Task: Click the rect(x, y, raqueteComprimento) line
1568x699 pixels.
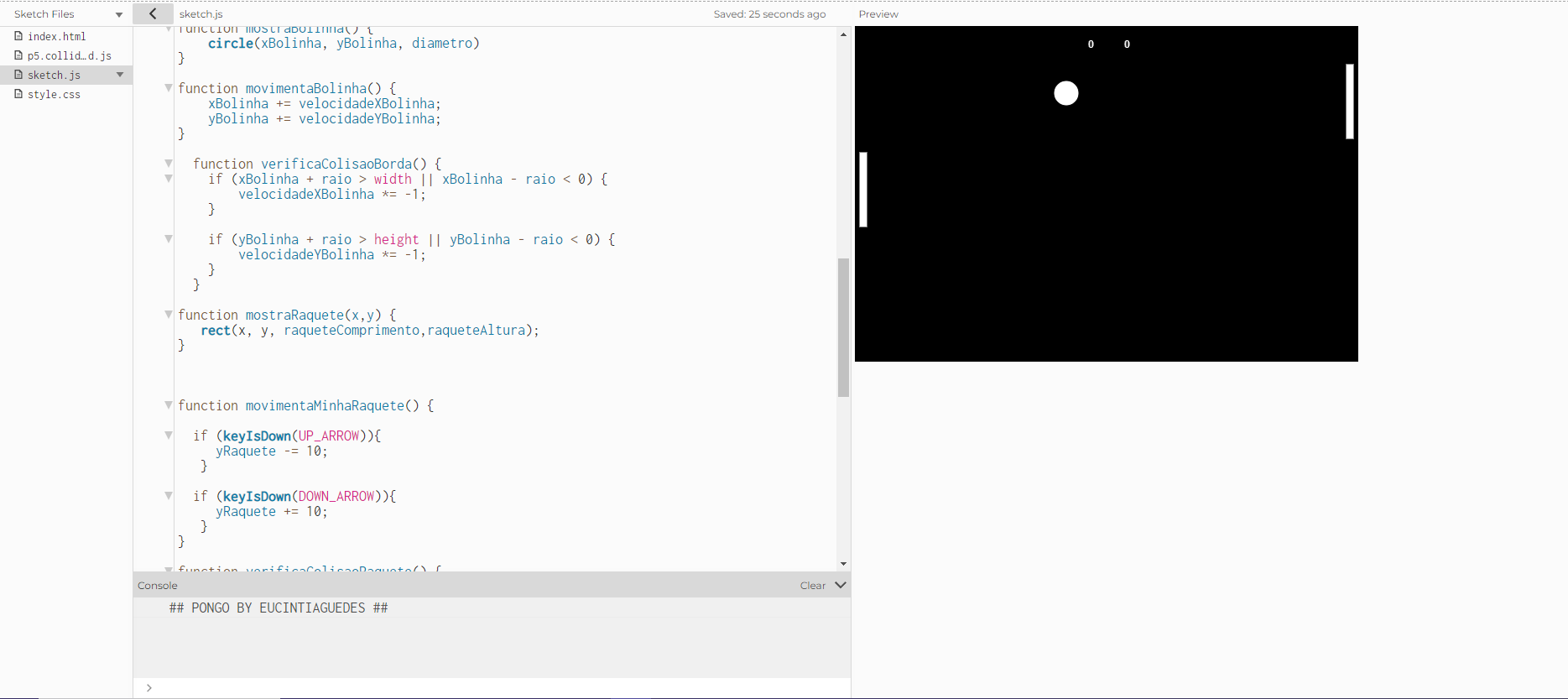Action: (x=370, y=330)
